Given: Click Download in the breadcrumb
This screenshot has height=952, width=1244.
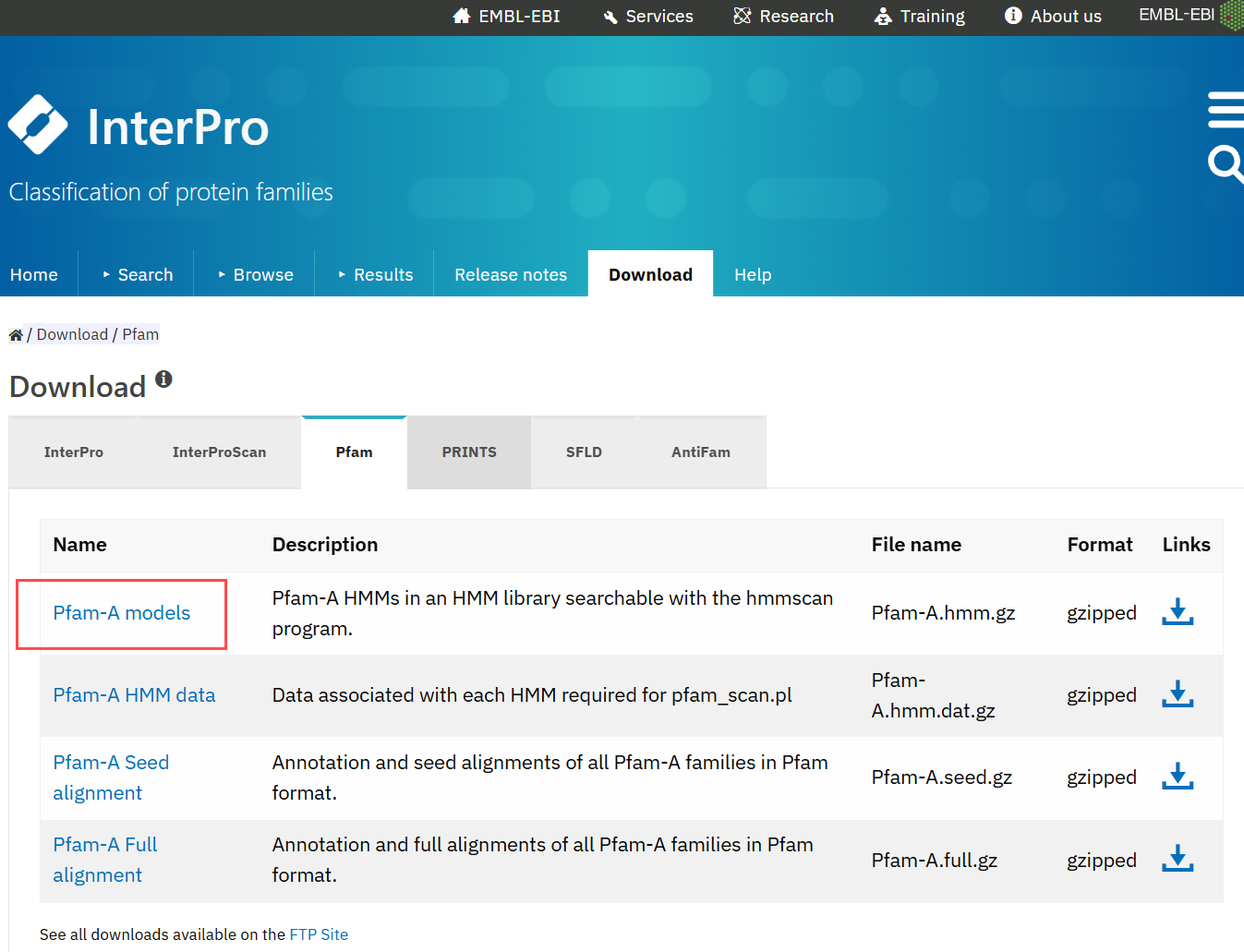Looking at the screenshot, I should pyautogui.click(x=72, y=334).
